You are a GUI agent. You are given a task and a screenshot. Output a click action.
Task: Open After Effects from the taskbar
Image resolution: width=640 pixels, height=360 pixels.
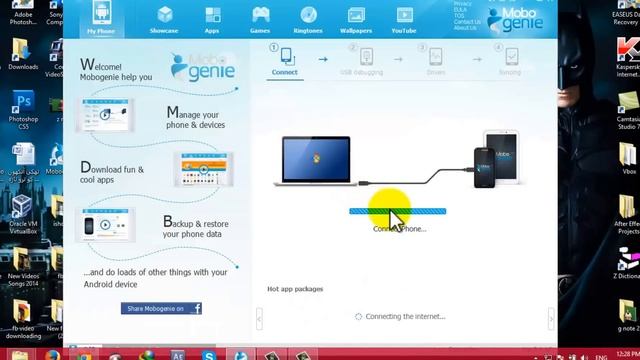[178, 355]
